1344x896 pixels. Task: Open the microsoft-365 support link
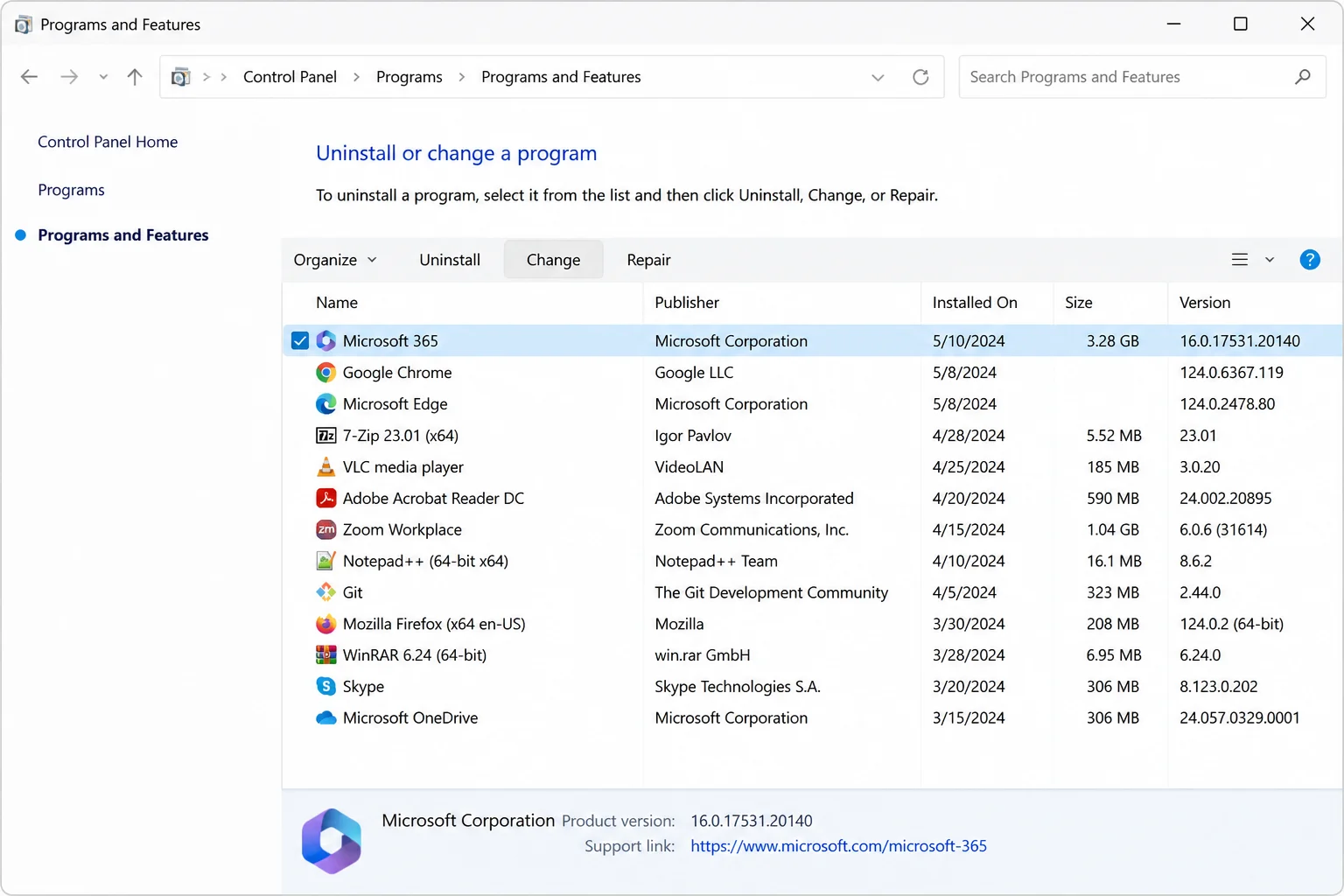838,846
